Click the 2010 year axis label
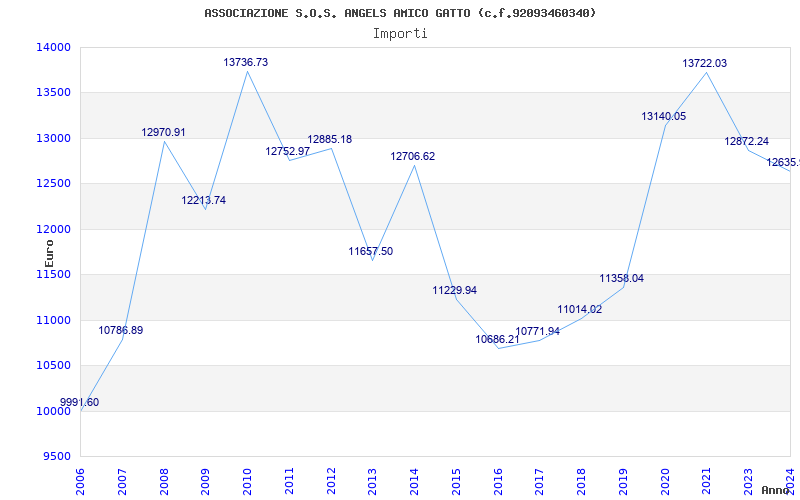Image resolution: width=800 pixels, height=500 pixels. pos(247,482)
